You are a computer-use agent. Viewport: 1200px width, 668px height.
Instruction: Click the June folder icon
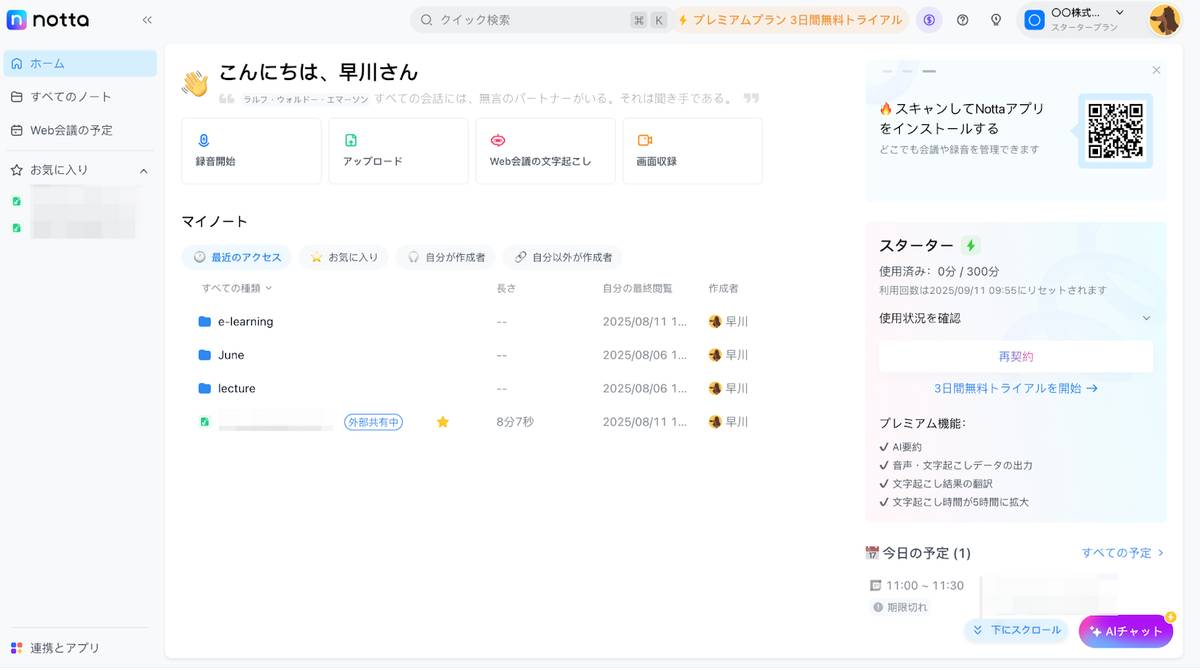pyautogui.click(x=205, y=355)
